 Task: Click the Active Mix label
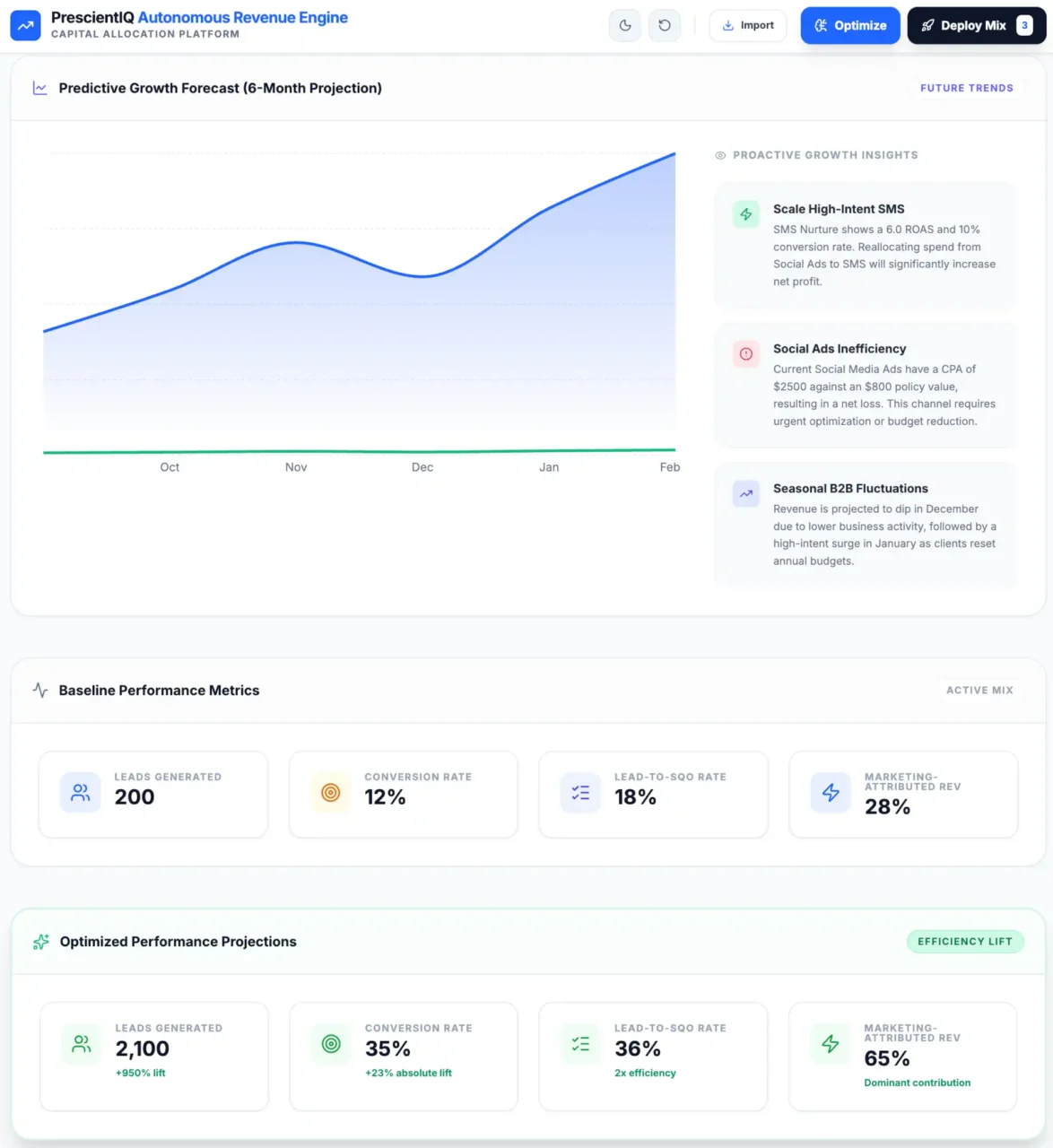(x=979, y=691)
